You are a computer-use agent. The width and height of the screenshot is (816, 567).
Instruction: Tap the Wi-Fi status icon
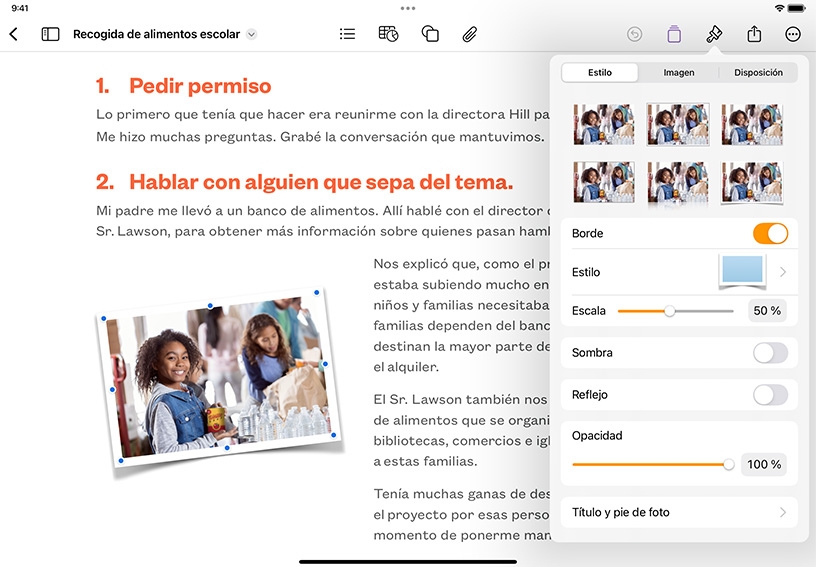pyautogui.click(x=779, y=8)
